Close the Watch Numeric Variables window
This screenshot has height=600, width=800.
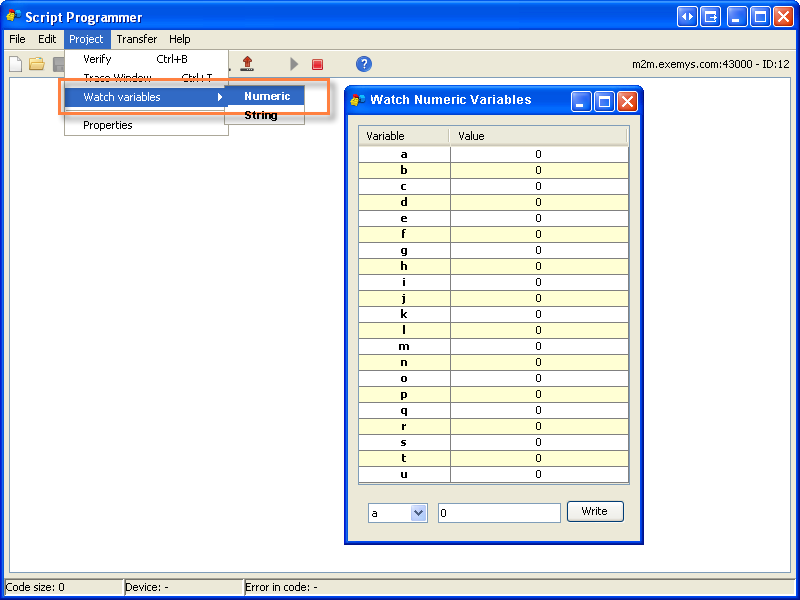[627, 101]
